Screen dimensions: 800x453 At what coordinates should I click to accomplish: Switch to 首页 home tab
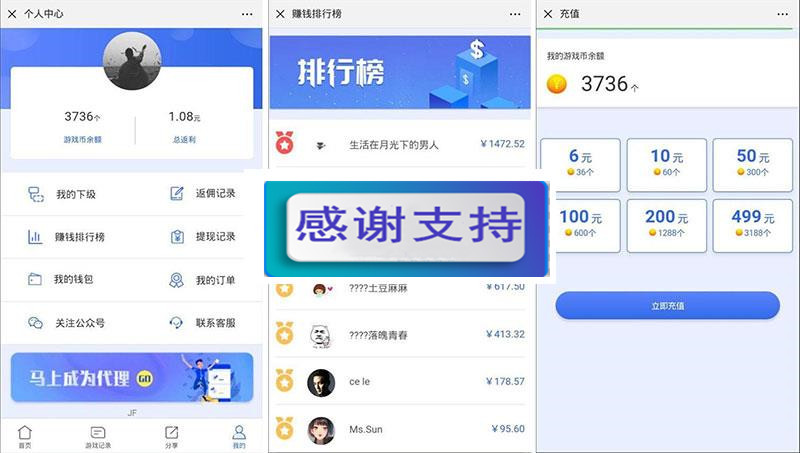pos(25,437)
